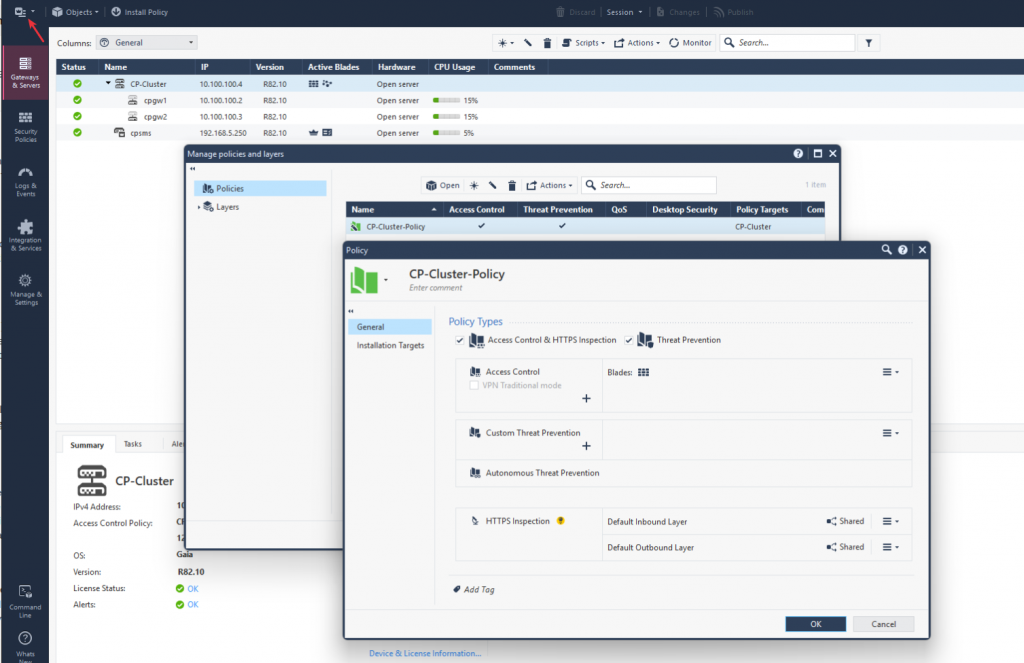Select Policies in Manage policies tree

pyautogui.click(x=260, y=188)
